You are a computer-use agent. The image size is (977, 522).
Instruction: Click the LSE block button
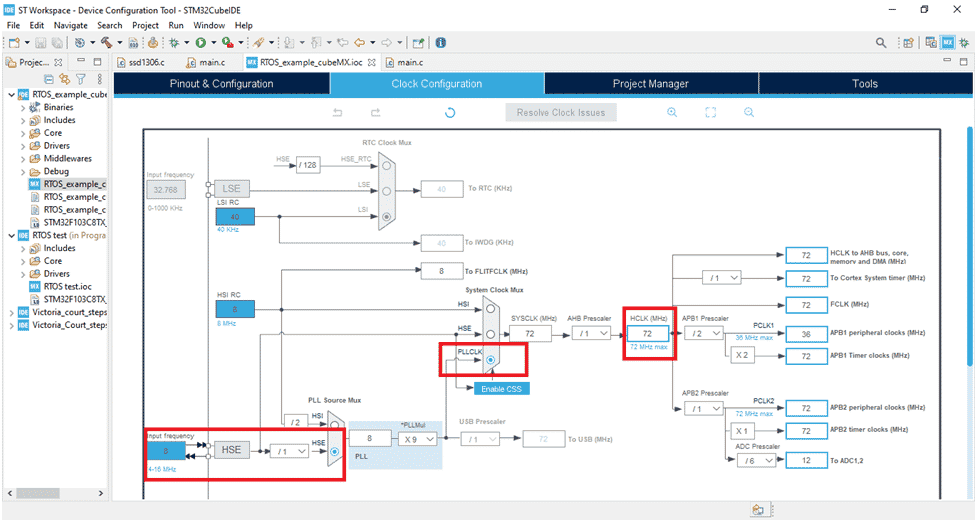(231, 189)
